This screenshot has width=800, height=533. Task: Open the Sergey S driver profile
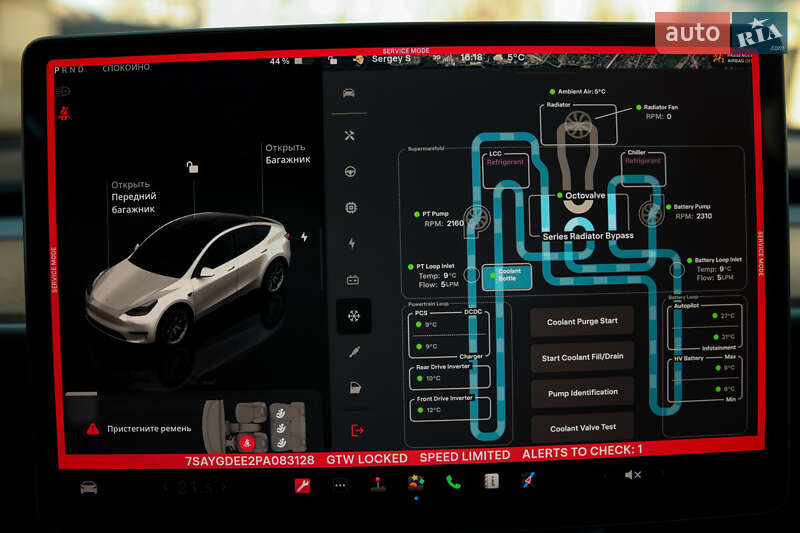pyautogui.click(x=391, y=59)
